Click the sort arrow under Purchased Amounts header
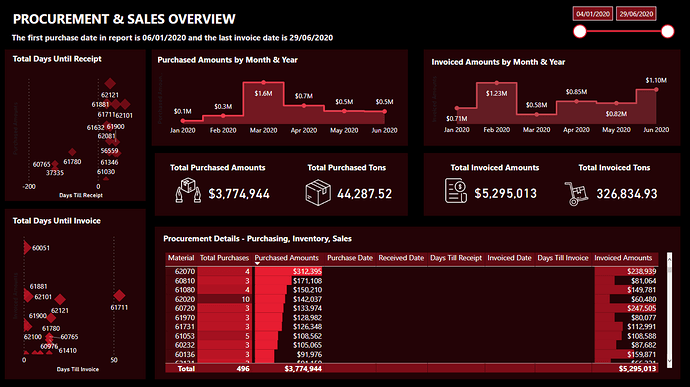 tap(257, 264)
